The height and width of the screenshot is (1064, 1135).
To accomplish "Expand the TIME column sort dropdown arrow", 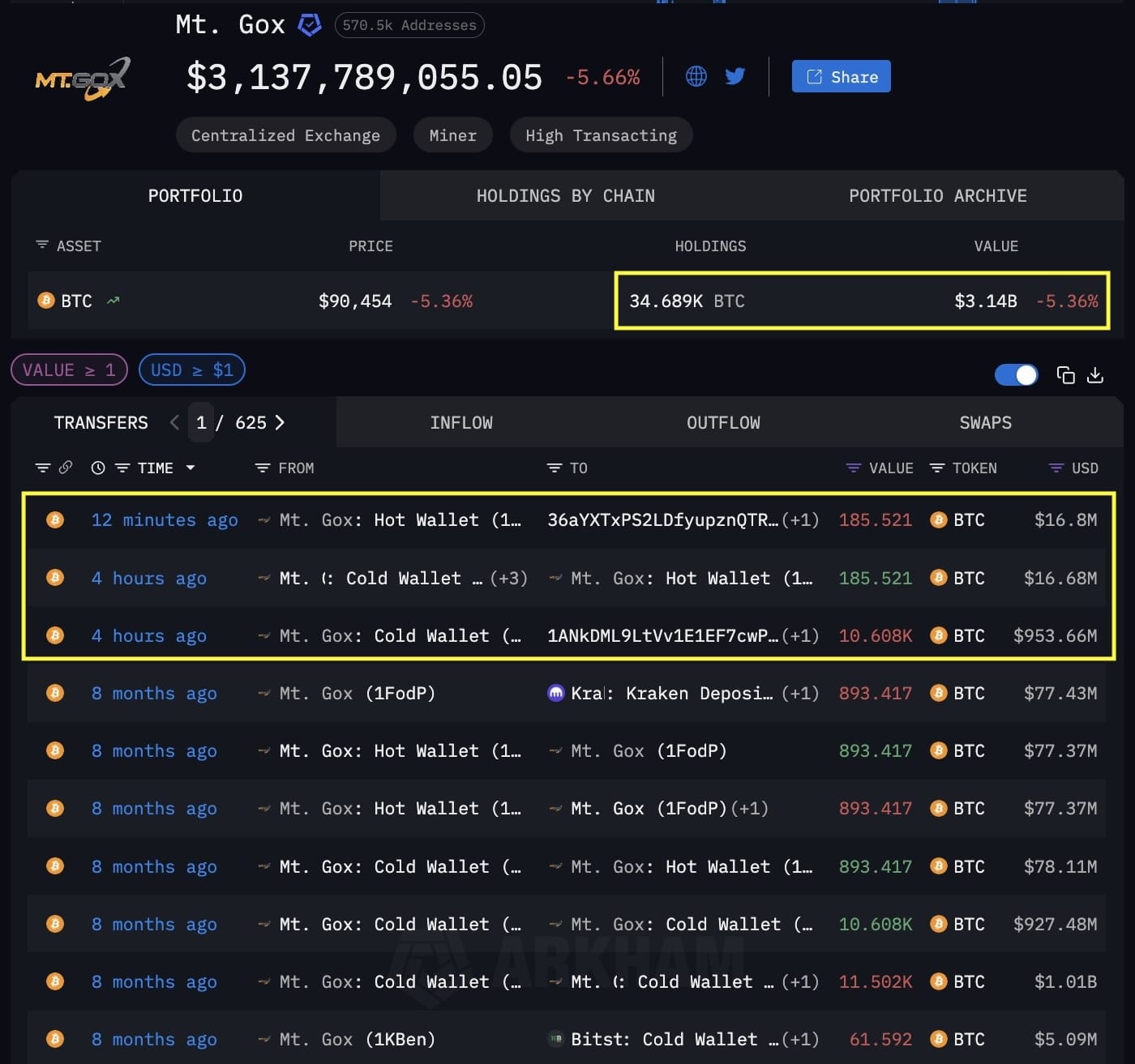I will (x=191, y=468).
